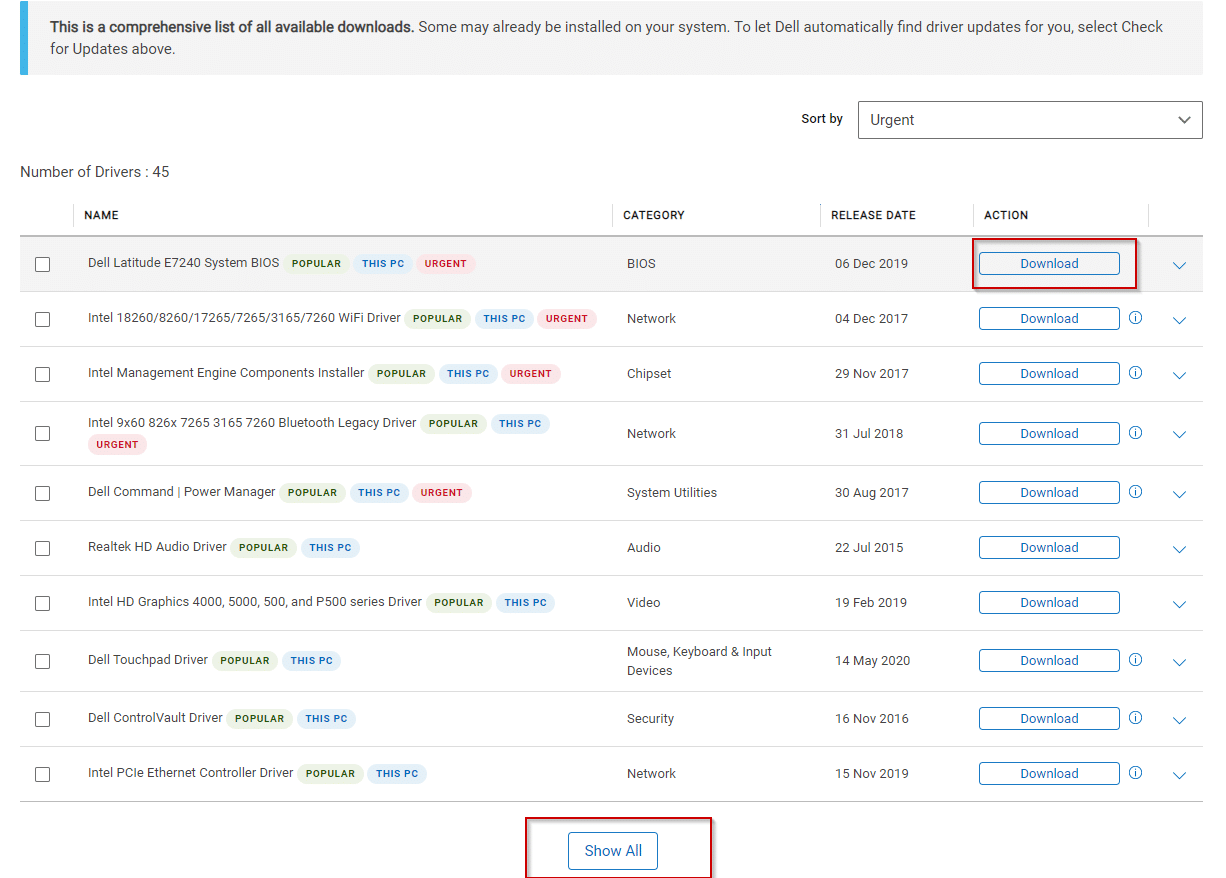Download the Realtek HD Audio Driver
1226x878 pixels.
click(x=1049, y=547)
